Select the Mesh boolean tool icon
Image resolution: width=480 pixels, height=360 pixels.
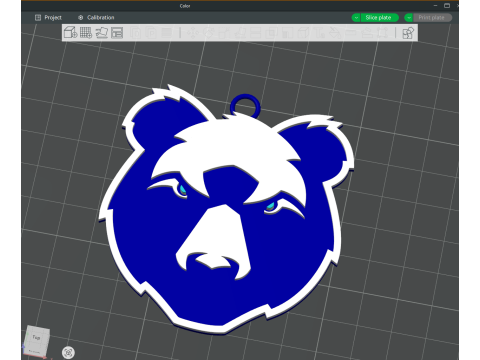(x=271, y=33)
